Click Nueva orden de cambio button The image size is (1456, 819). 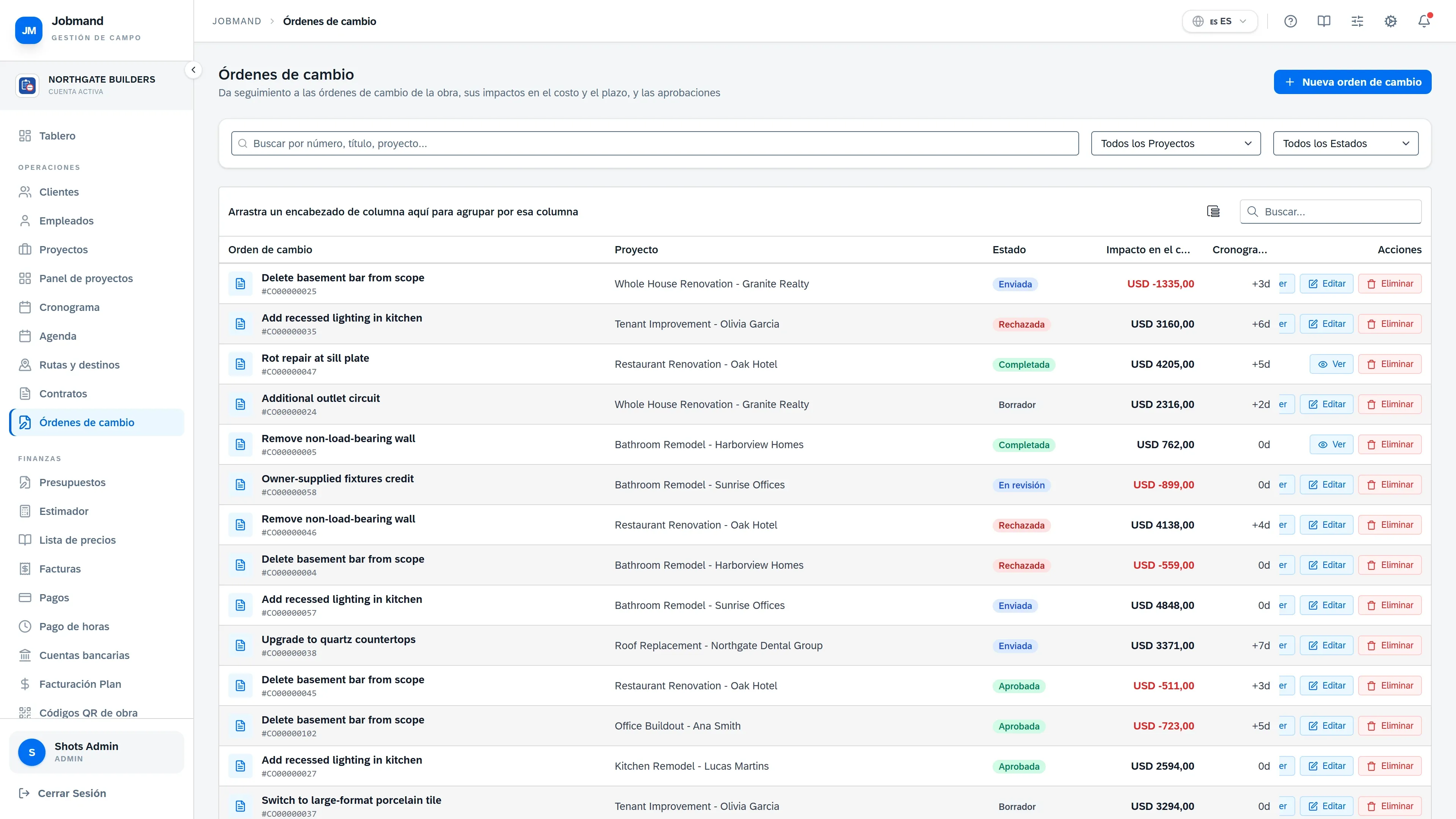1352,82
